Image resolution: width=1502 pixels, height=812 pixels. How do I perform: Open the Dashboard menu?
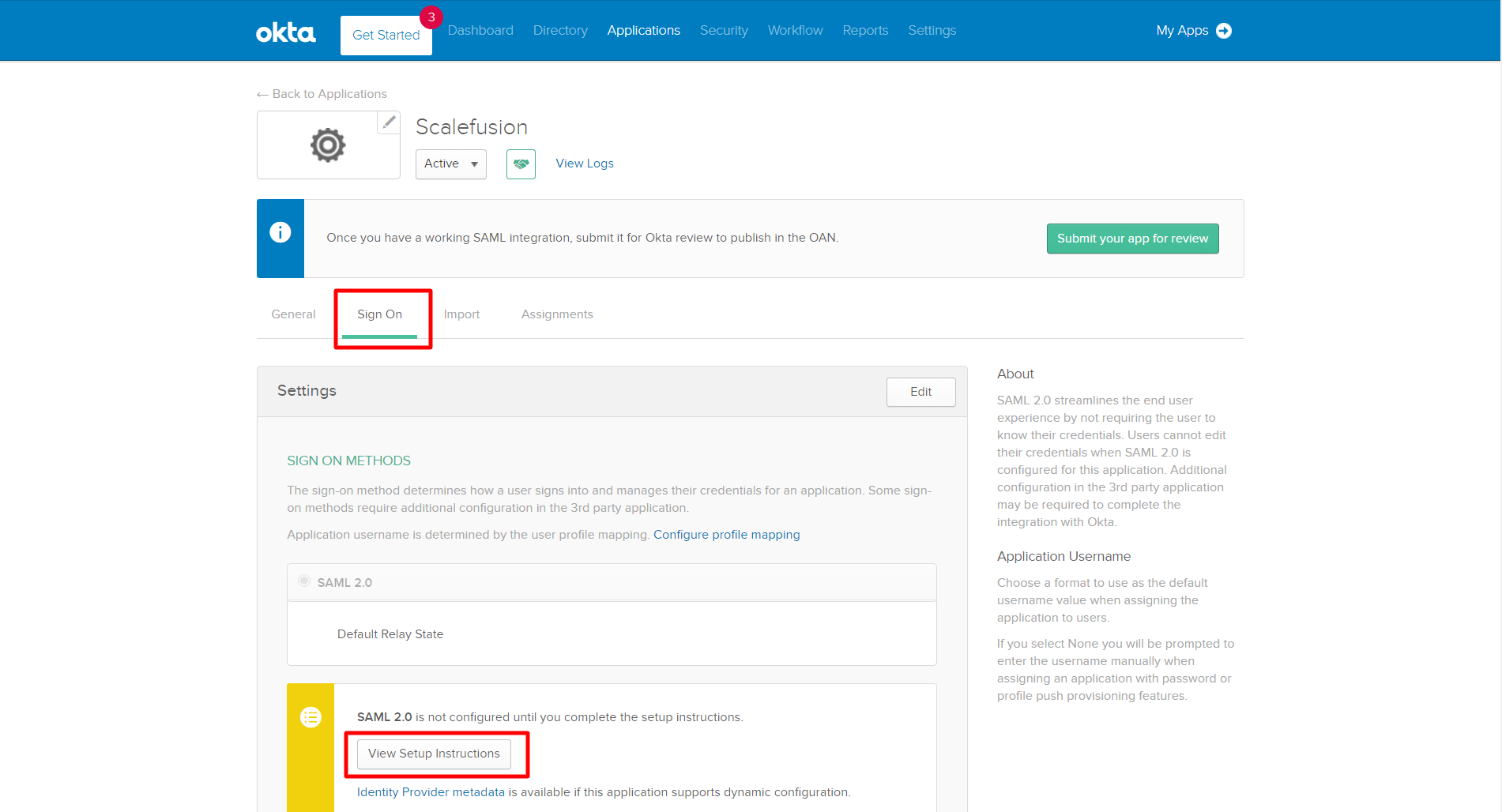[480, 31]
